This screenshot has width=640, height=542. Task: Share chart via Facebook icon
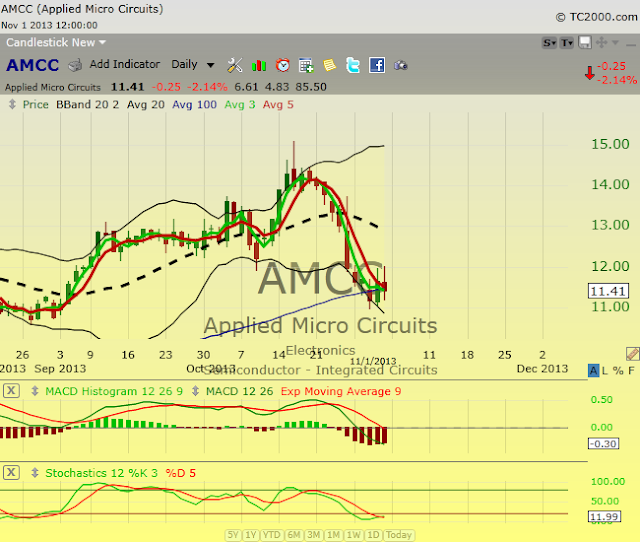(377, 65)
